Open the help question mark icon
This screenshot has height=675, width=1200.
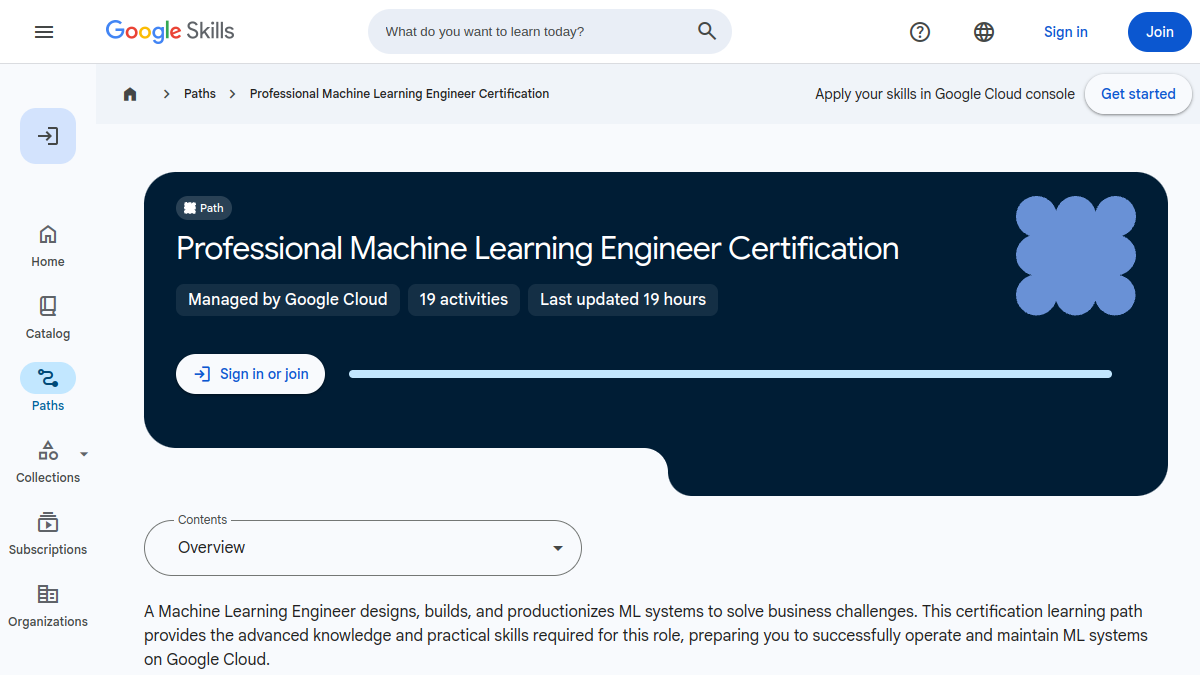click(x=920, y=32)
